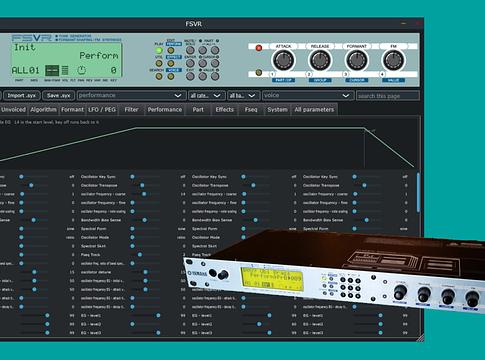
Task: Toggle the MUTE/SOLO panel button
Action: click(190, 50)
